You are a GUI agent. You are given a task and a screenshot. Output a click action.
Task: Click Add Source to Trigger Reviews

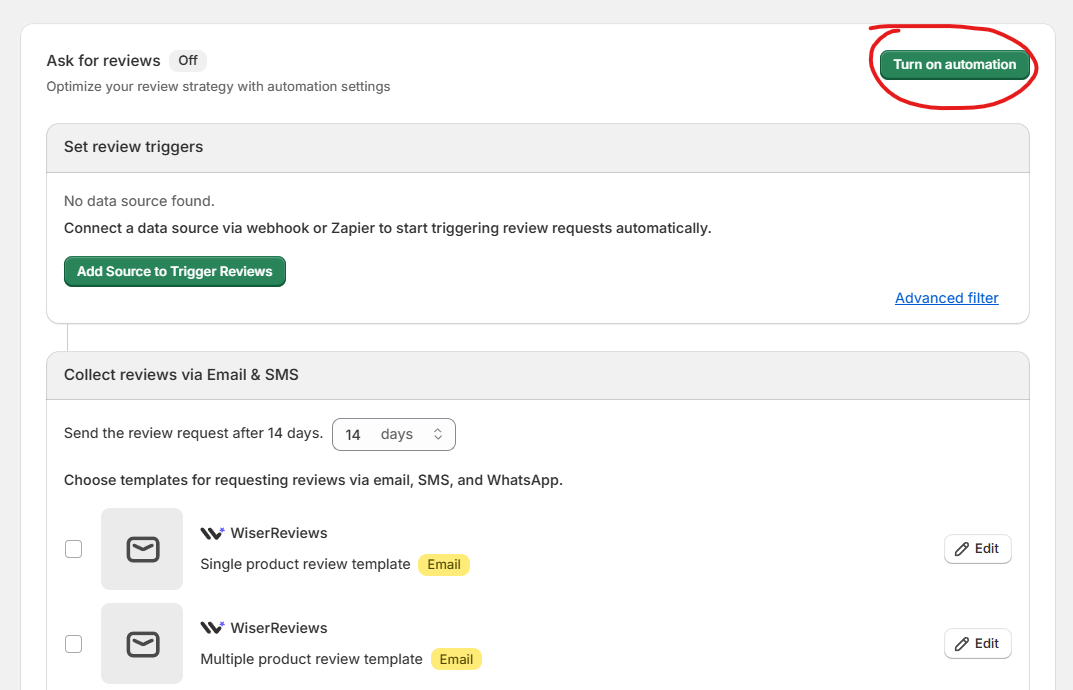click(x=174, y=271)
